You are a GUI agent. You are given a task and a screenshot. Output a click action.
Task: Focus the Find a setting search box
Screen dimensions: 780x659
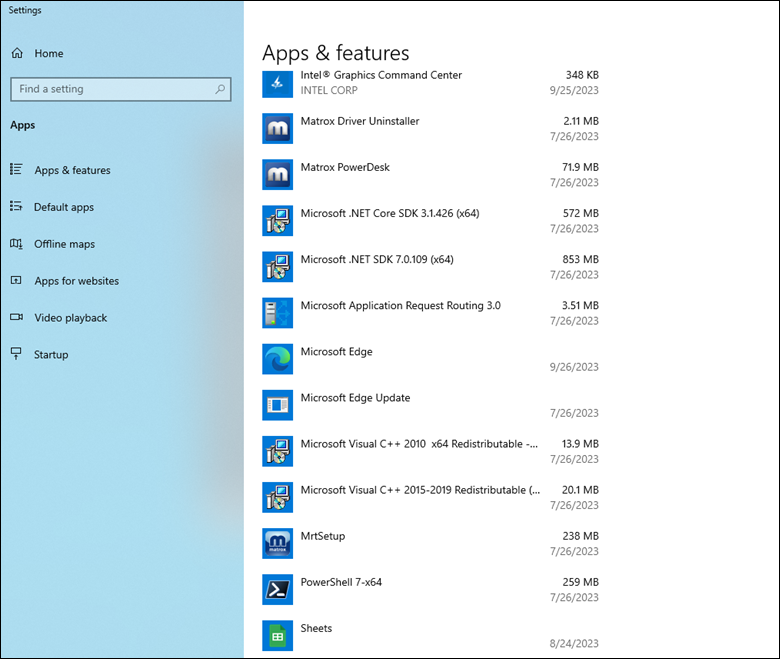(x=110, y=89)
